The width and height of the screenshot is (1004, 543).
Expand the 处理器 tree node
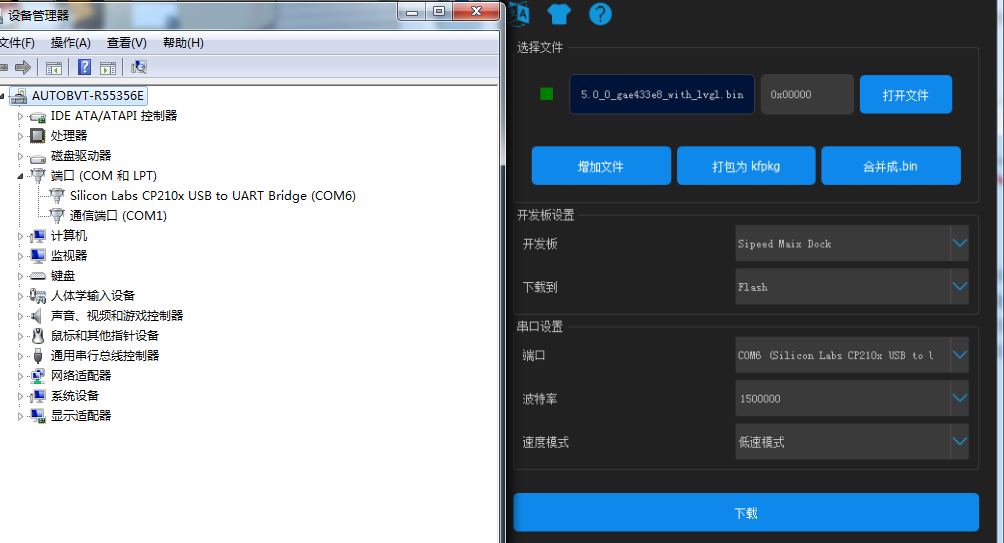(x=20, y=136)
